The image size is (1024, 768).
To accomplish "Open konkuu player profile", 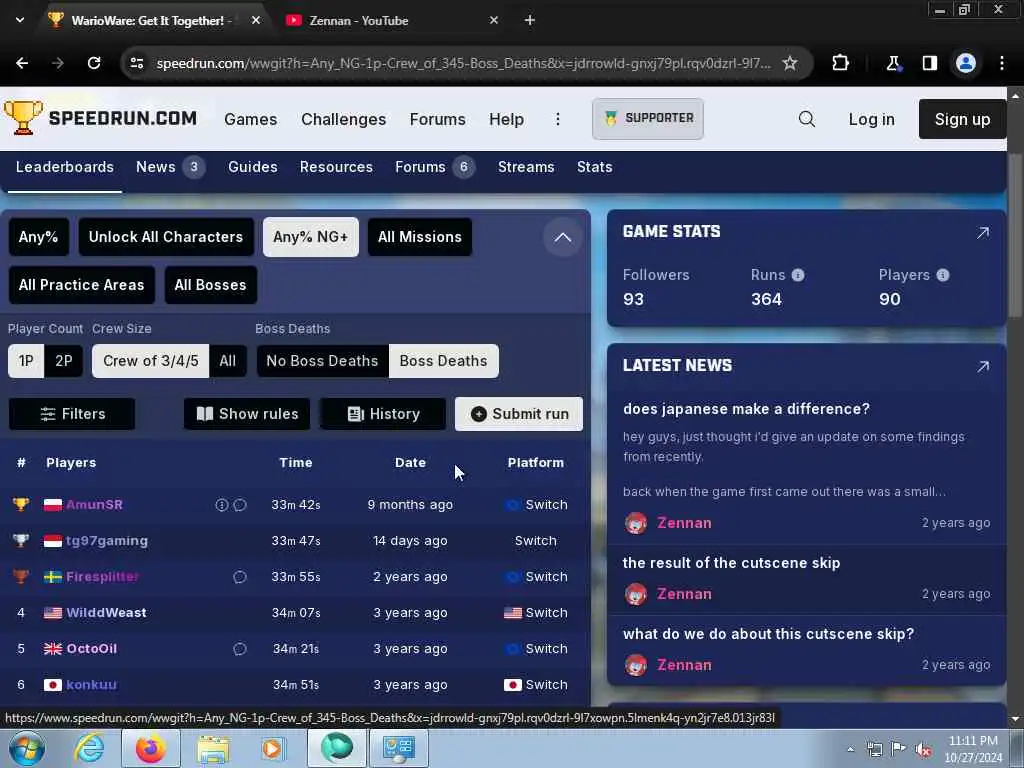I will tap(91, 684).
